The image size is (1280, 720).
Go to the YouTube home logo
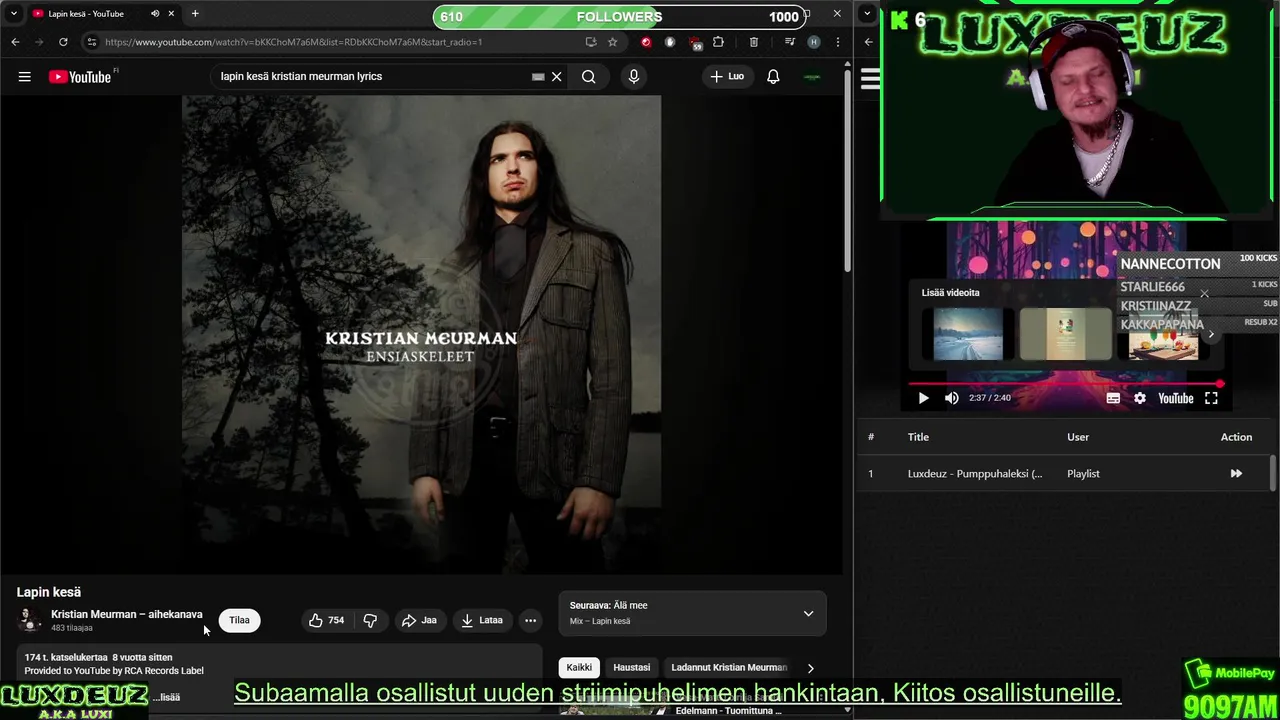(80, 77)
